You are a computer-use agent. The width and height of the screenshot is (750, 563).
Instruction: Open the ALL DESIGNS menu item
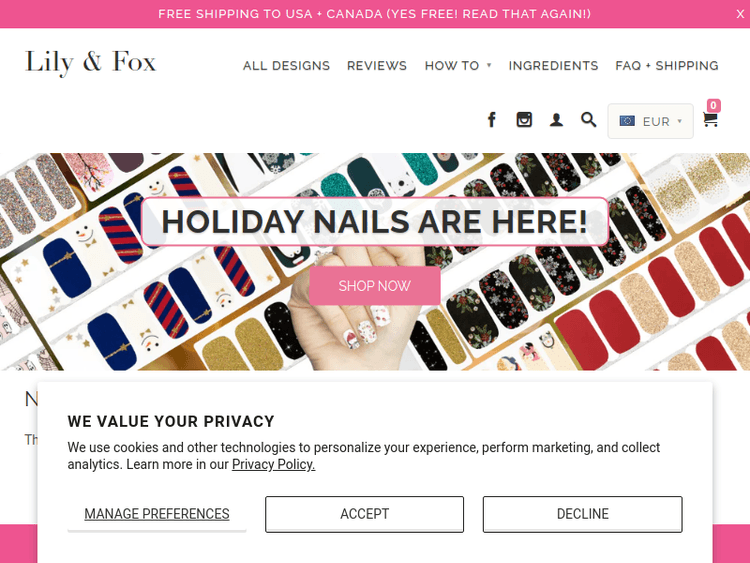pyautogui.click(x=286, y=66)
